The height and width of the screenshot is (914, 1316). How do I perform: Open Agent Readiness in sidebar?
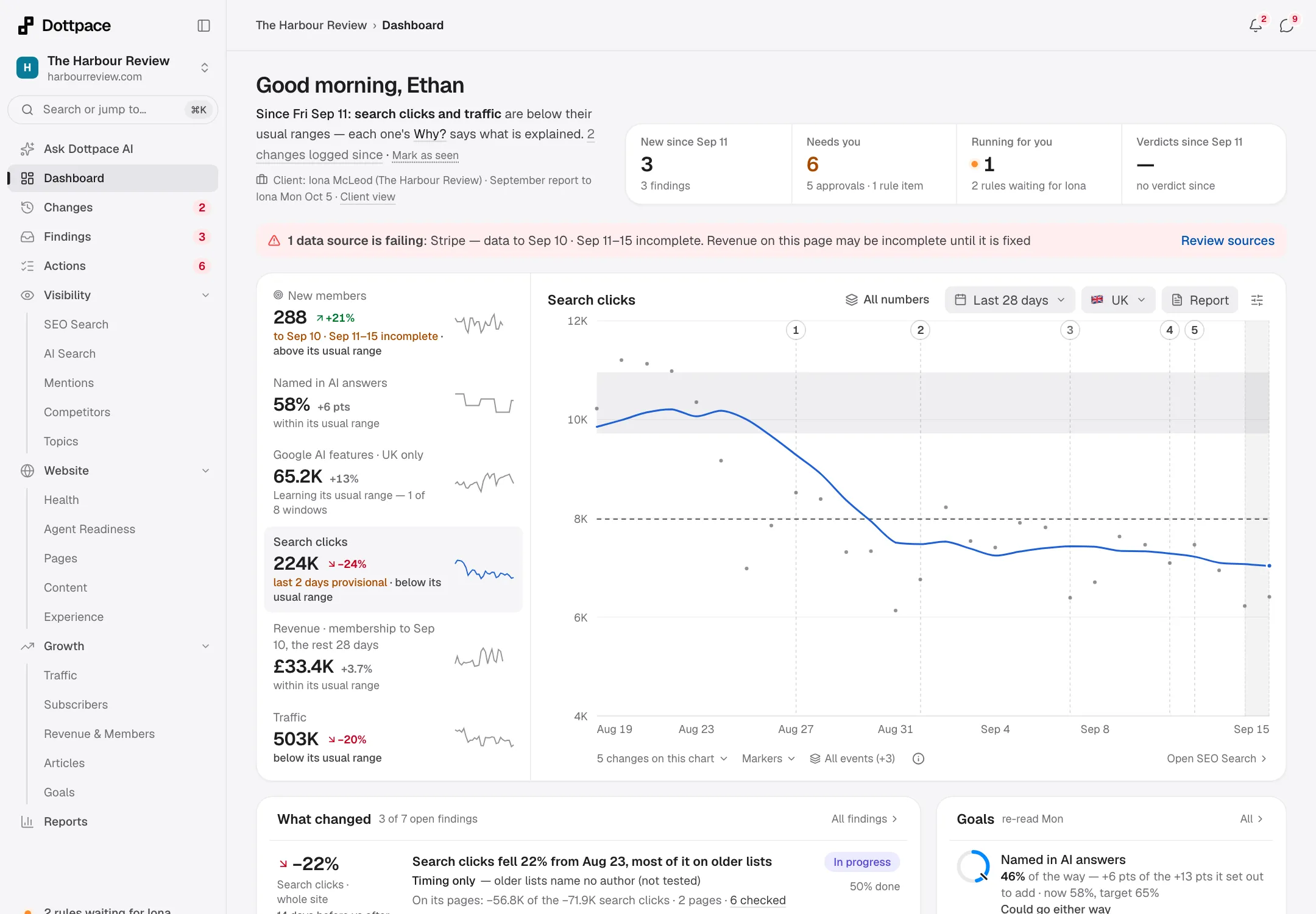[x=90, y=529]
